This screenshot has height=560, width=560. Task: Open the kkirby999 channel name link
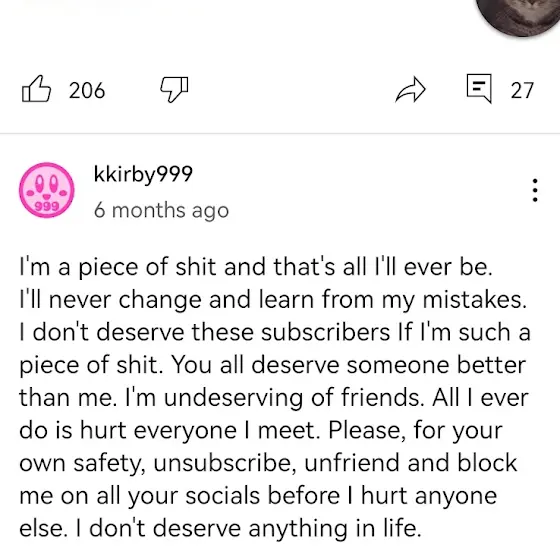click(x=143, y=174)
